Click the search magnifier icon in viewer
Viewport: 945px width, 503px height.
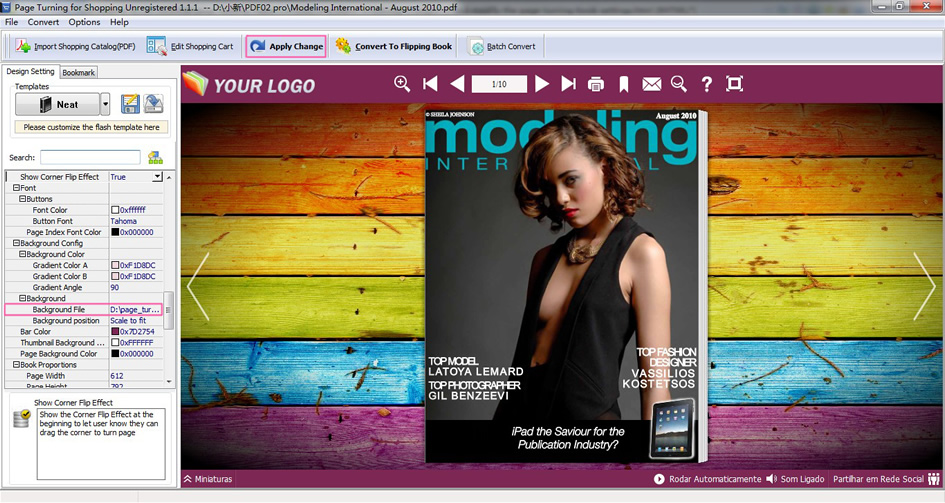(x=679, y=84)
